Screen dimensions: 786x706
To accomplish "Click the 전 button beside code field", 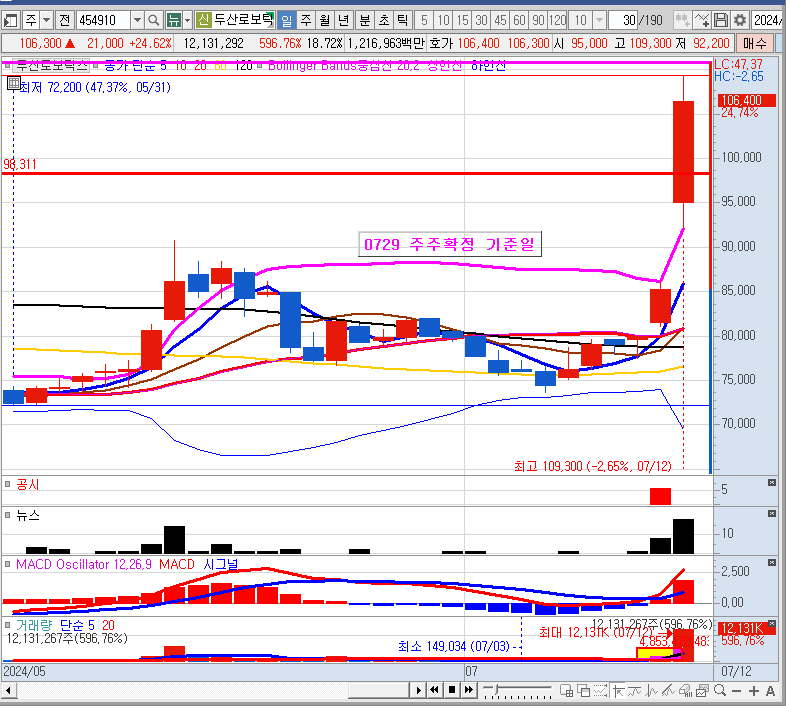I will pos(64,21).
